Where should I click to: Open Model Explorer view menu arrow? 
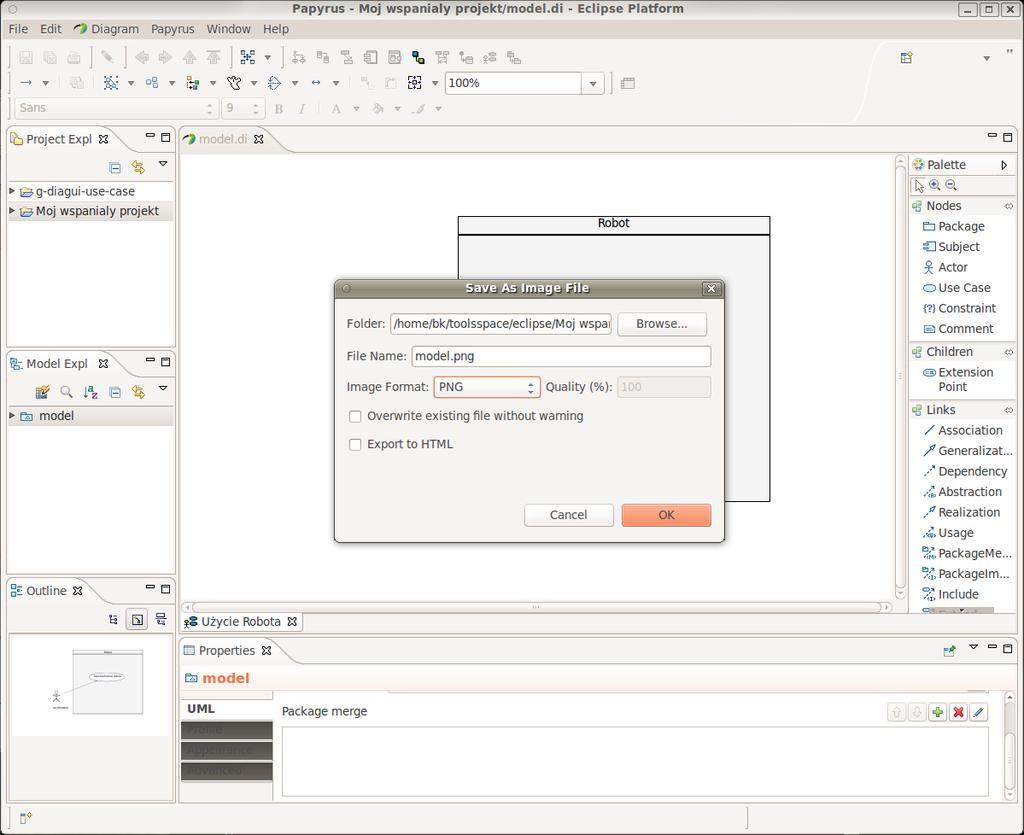point(163,388)
